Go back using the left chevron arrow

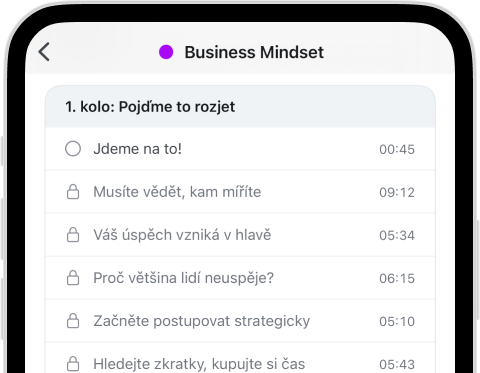[44, 52]
